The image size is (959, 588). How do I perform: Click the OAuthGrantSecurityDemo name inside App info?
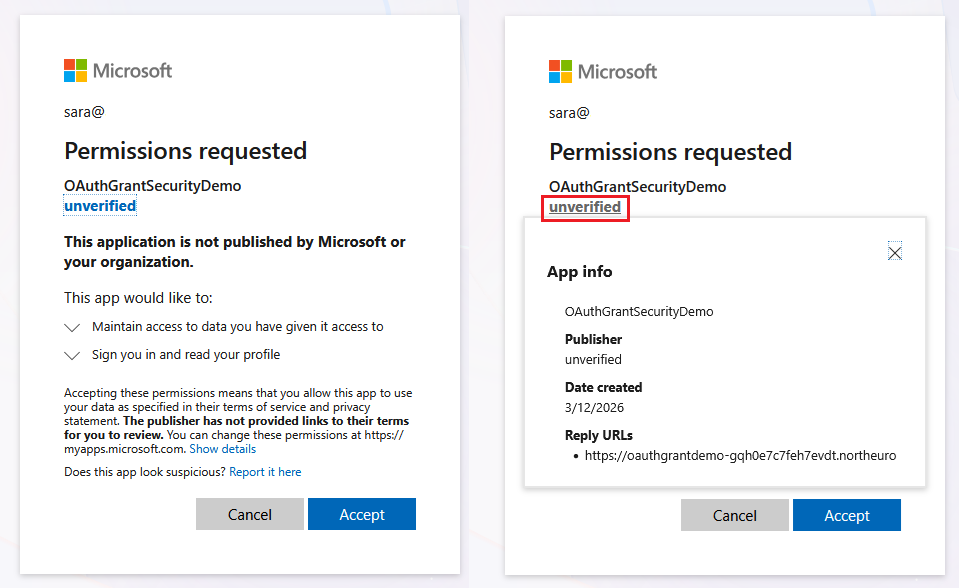click(639, 311)
